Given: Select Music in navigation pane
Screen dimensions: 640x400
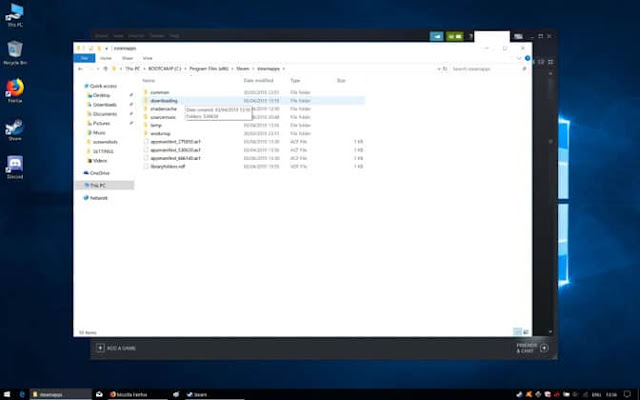Looking at the screenshot, I should [99, 133].
